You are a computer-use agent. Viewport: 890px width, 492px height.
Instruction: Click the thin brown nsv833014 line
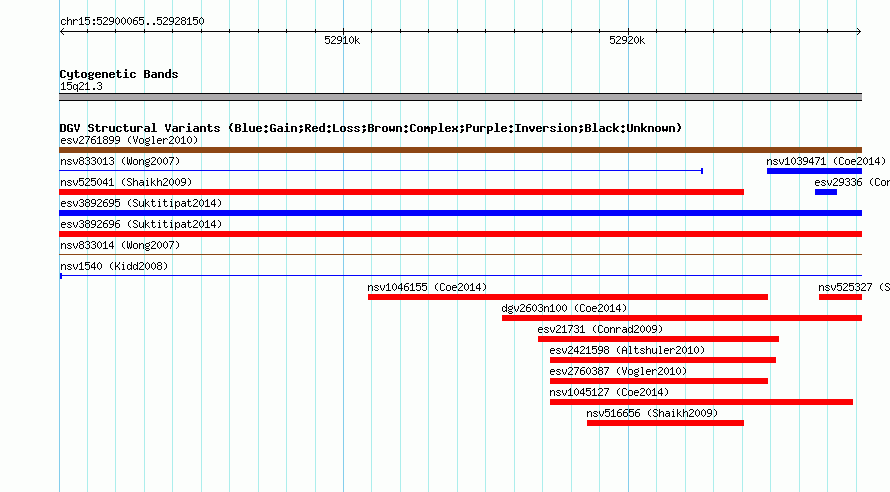[x=460, y=254]
